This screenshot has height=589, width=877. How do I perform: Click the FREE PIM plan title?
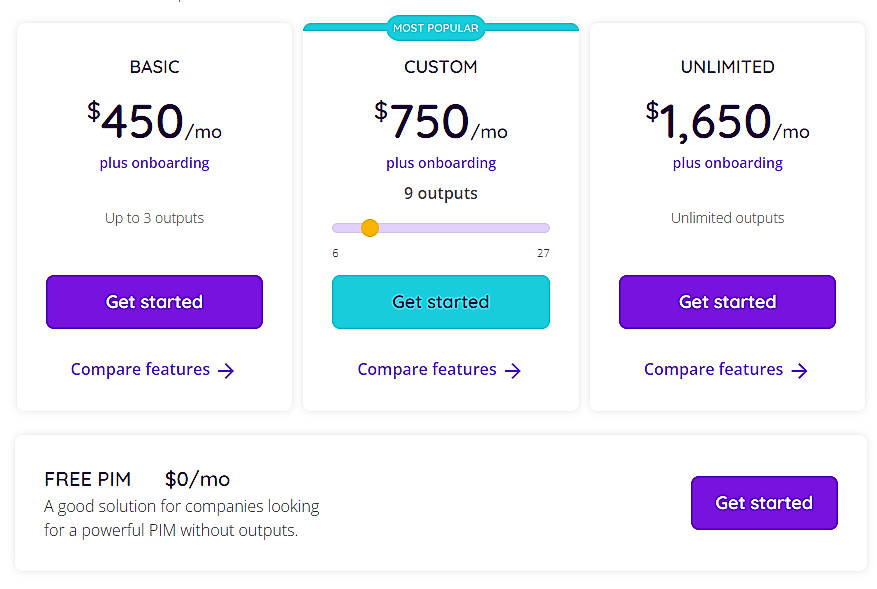point(88,479)
